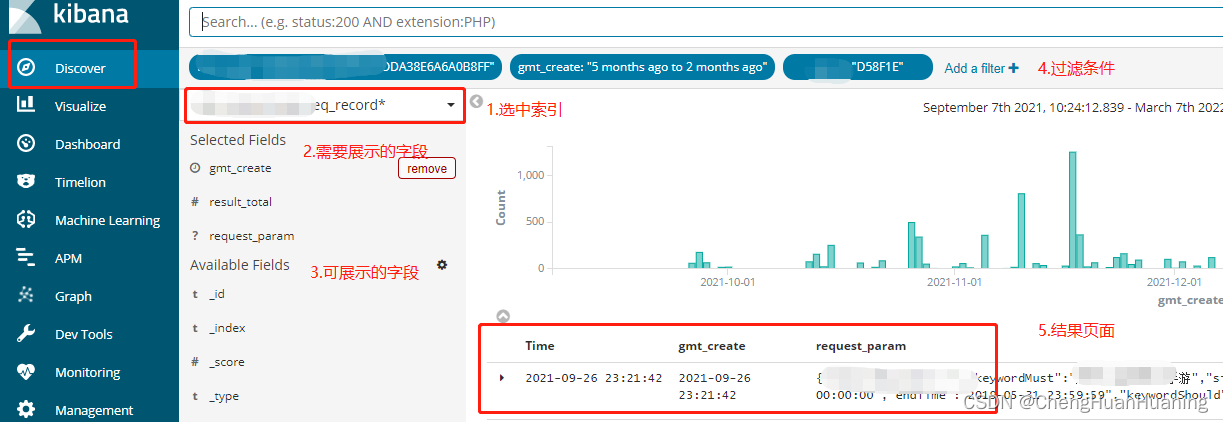Click the number type icon beside result_total
This screenshot has height=422, width=1223.
pyautogui.click(x=195, y=202)
